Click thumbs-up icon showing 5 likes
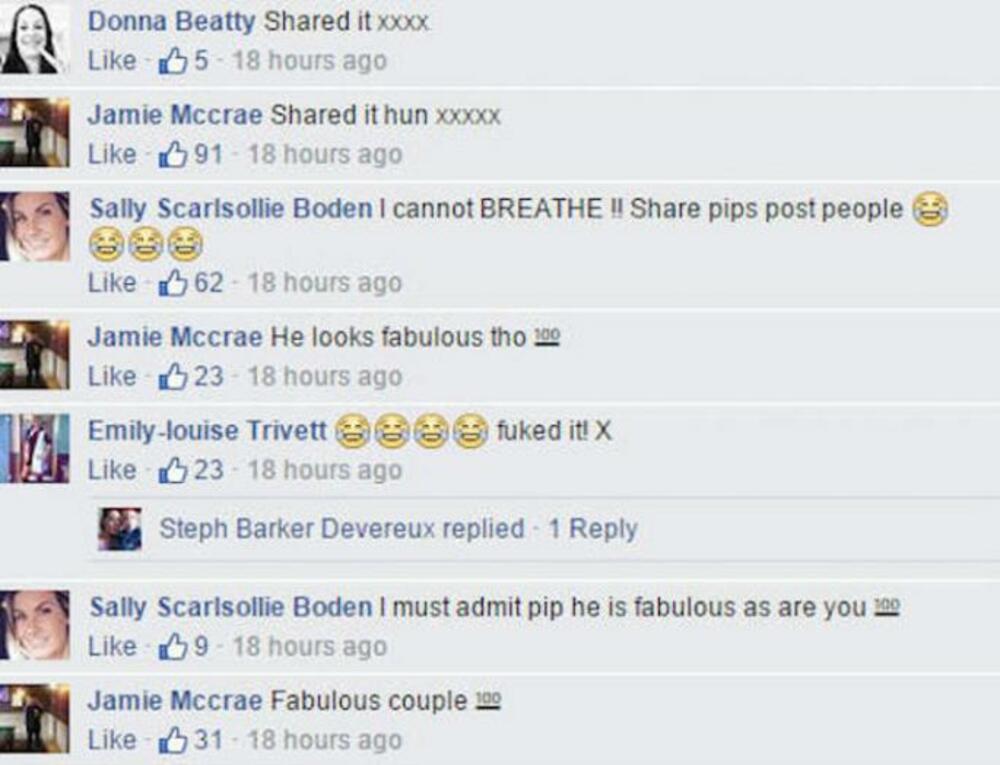This screenshot has width=1000, height=765. (x=173, y=61)
